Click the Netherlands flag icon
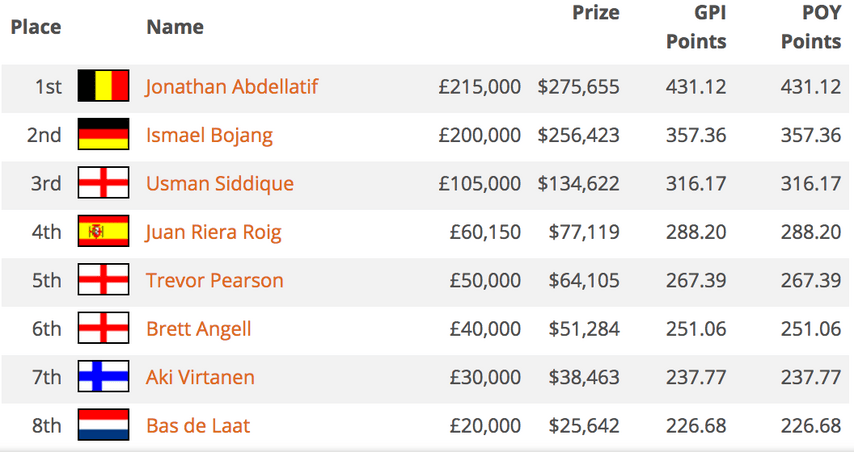The width and height of the screenshot is (854, 452). [x=103, y=425]
